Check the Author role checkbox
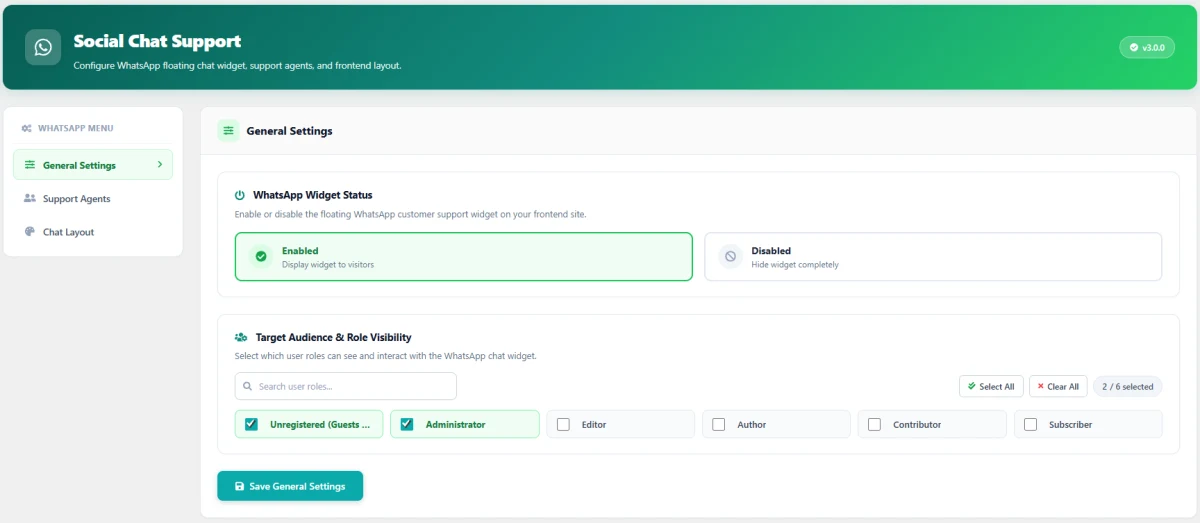 tap(719, 424)
